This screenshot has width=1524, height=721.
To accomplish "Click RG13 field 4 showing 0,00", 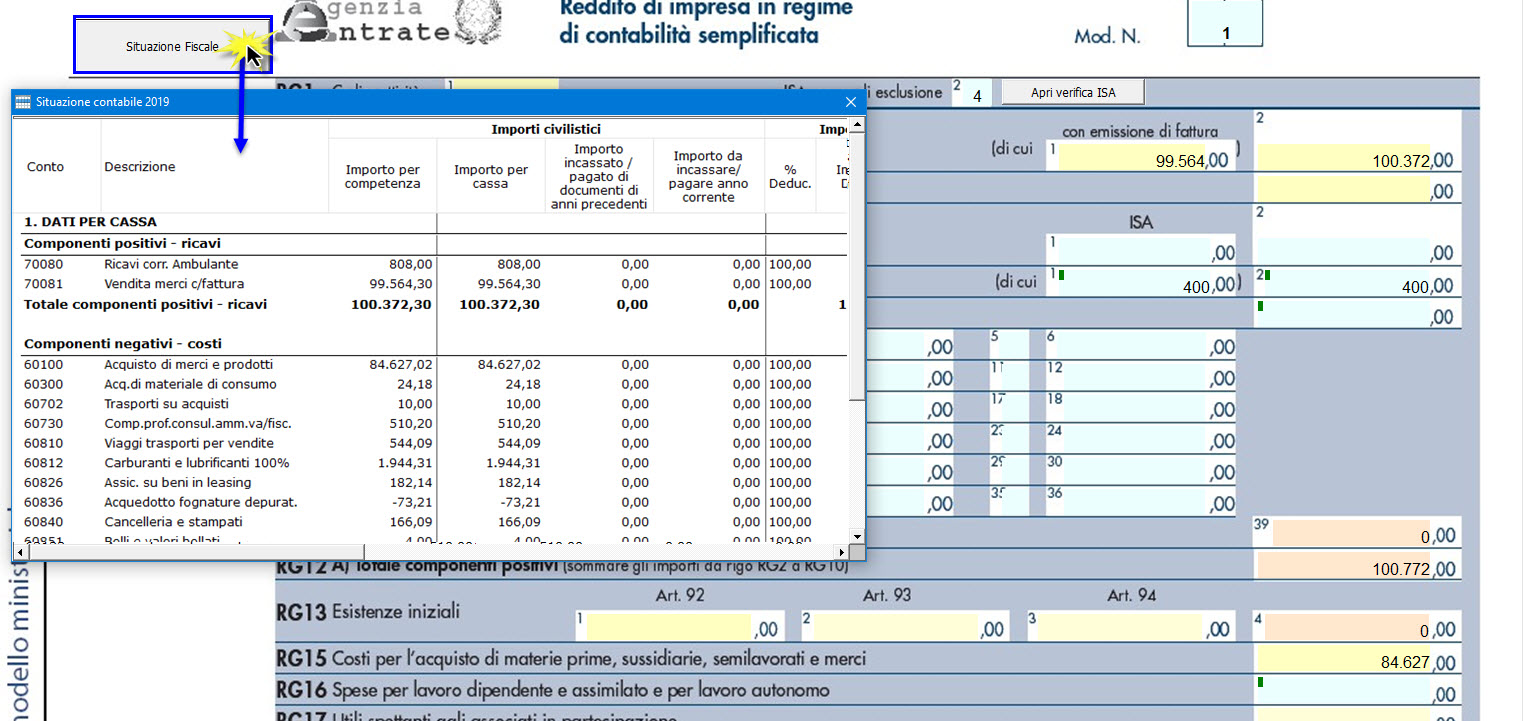I will [1355, 626].
